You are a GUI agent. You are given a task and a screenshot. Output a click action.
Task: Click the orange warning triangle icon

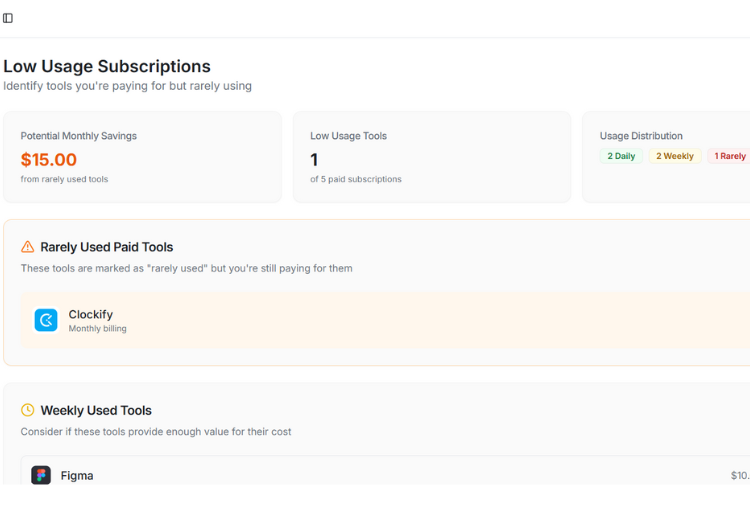point(28,247)
